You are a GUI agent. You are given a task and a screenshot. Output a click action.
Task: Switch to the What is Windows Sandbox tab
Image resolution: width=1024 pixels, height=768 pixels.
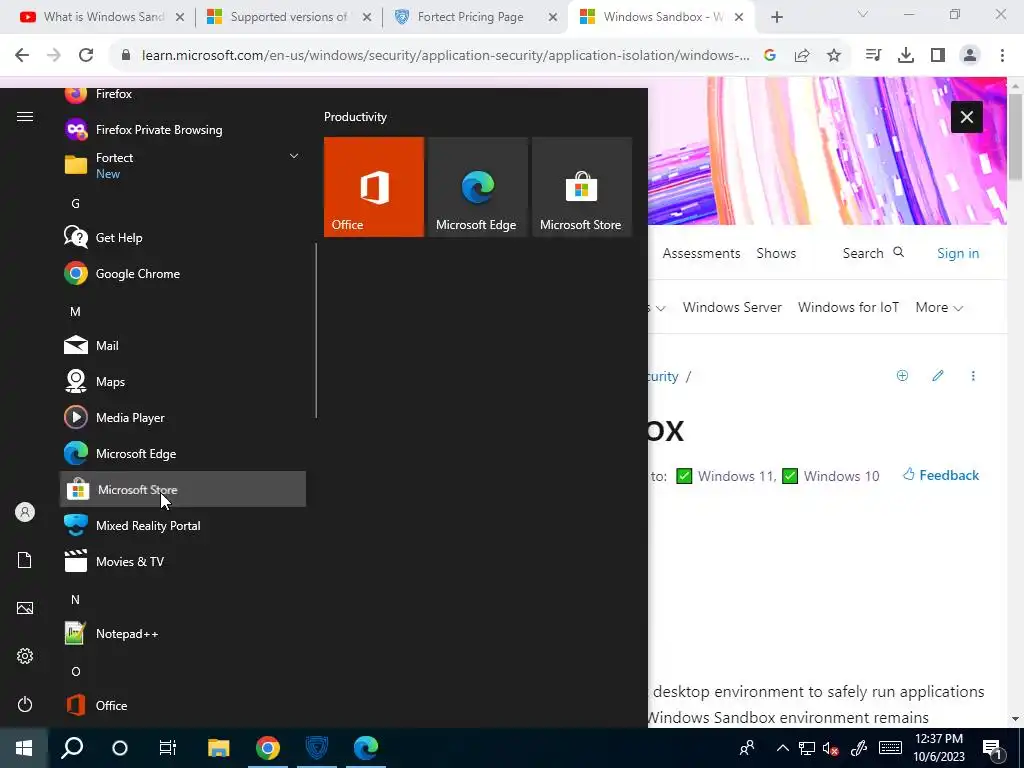point(103,17)
